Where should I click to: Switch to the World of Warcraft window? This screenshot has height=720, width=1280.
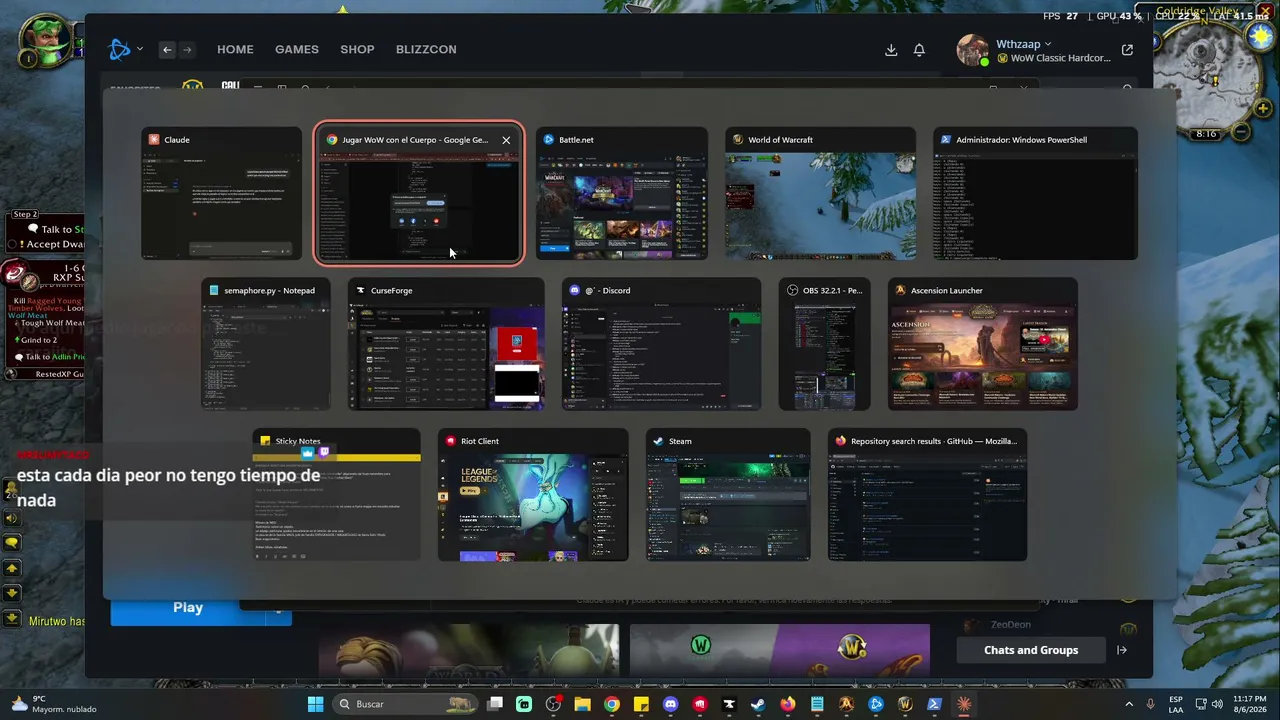(820, 194)
